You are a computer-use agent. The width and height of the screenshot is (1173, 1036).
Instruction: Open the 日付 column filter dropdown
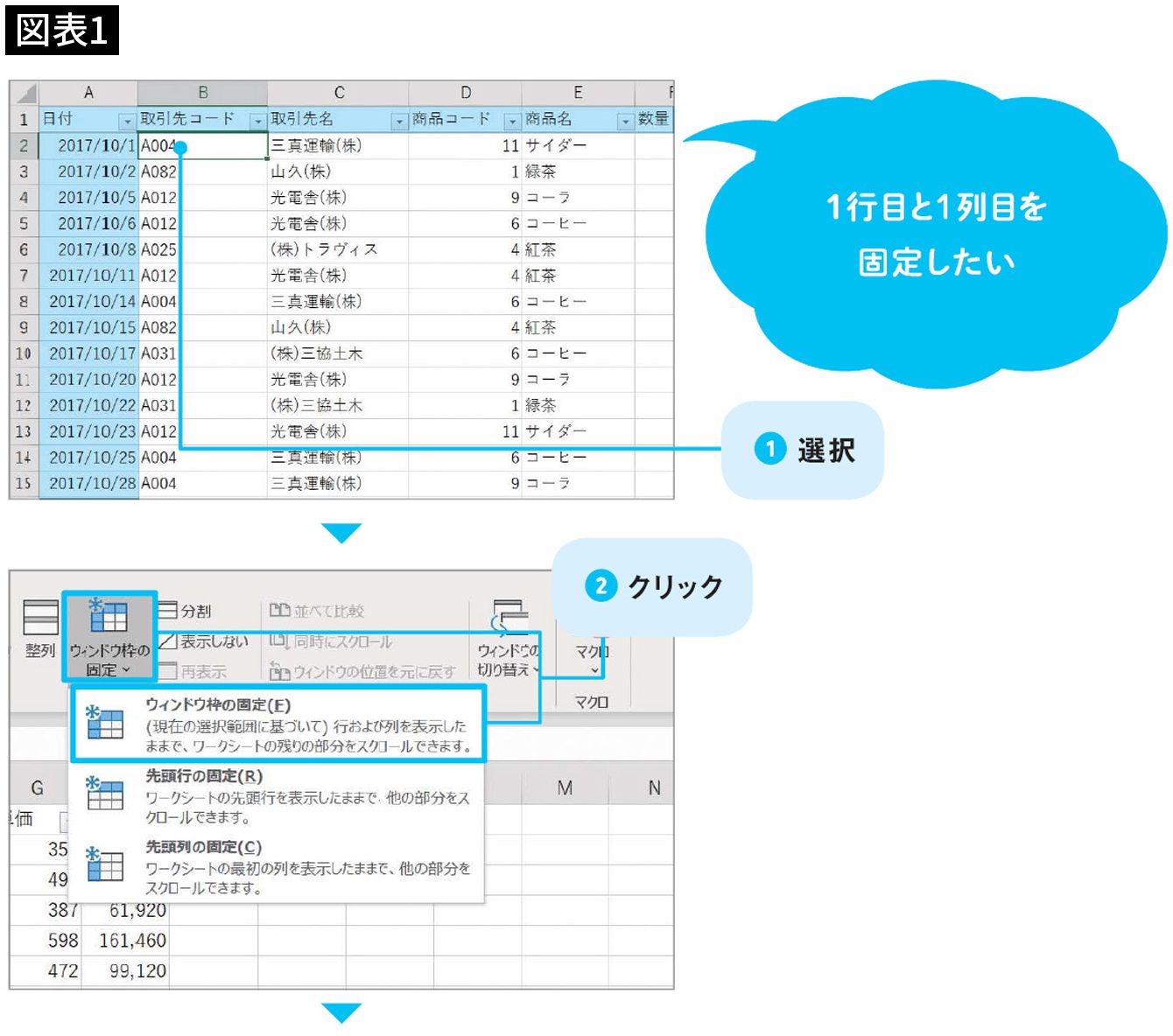(x=128, y=121)
